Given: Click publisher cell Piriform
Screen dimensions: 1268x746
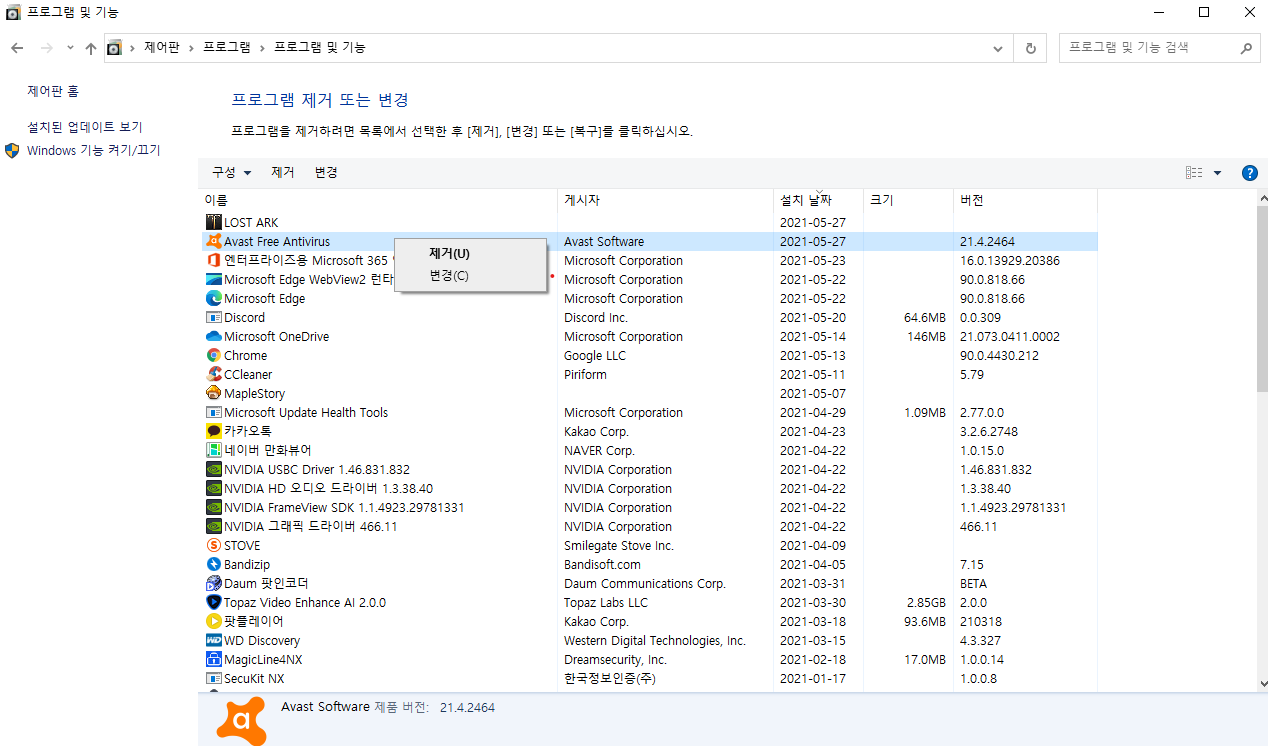Looking at the screenshot, I should [x=585, y=374].
